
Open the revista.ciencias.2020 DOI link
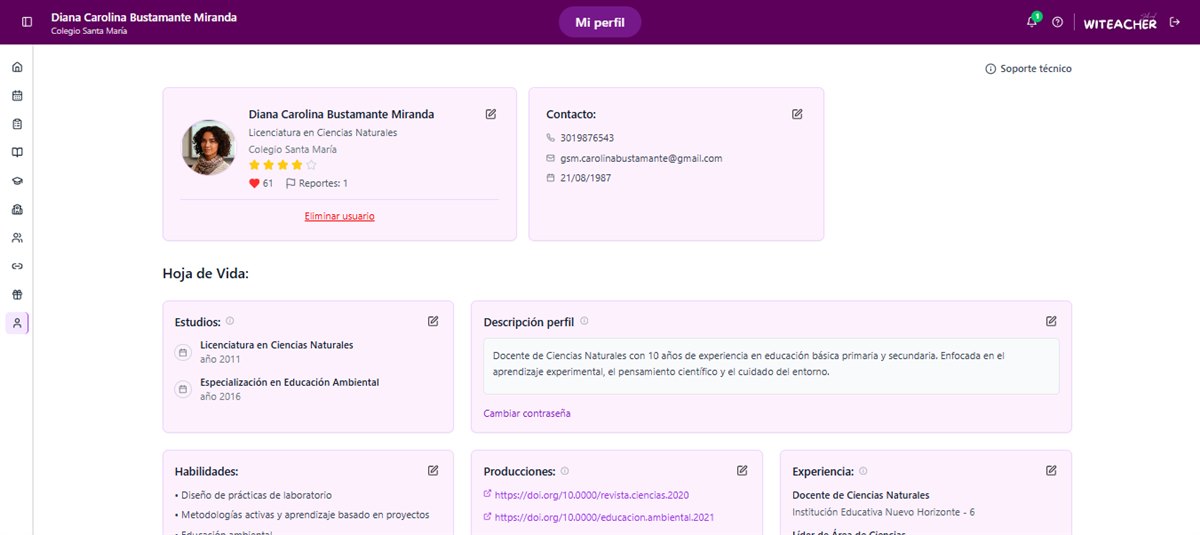tap(591, 495)
